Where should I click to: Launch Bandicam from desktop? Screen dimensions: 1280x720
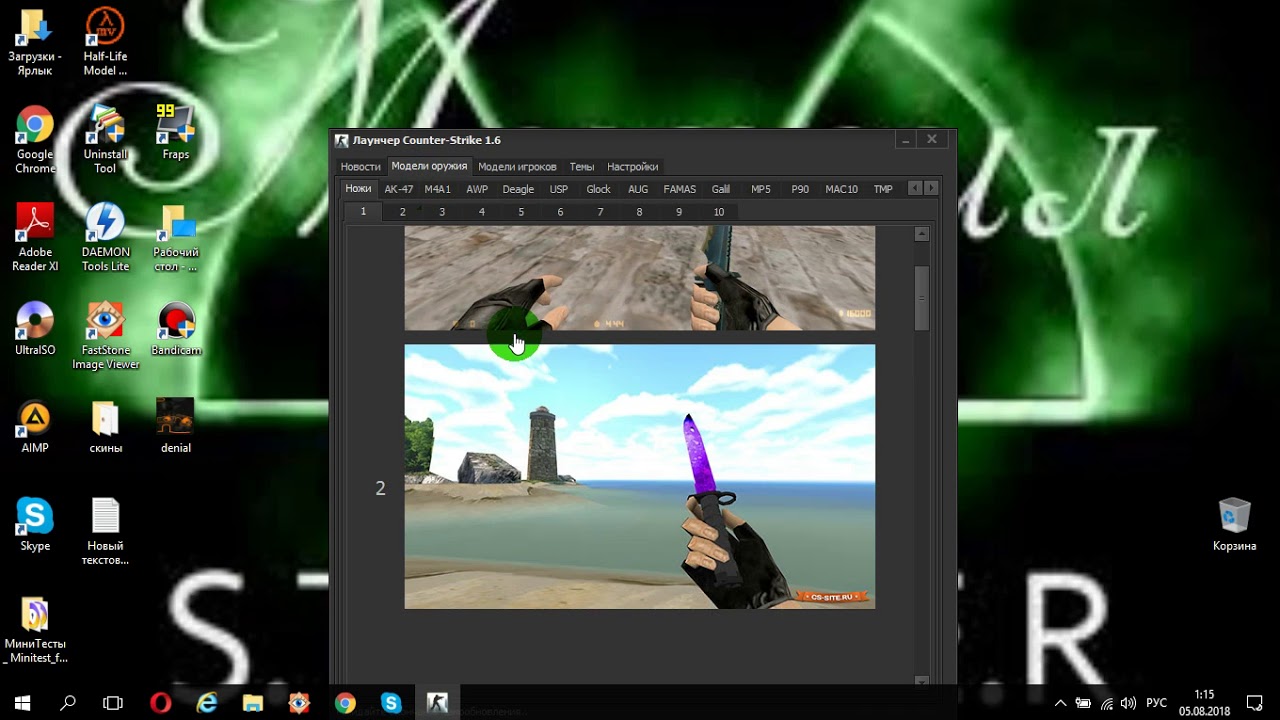[x=175, y=329]
